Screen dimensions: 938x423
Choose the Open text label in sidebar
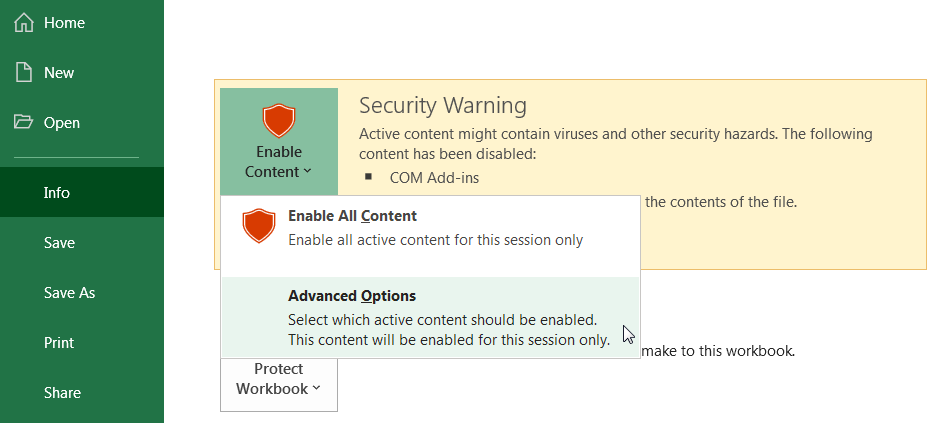(62, 122)
